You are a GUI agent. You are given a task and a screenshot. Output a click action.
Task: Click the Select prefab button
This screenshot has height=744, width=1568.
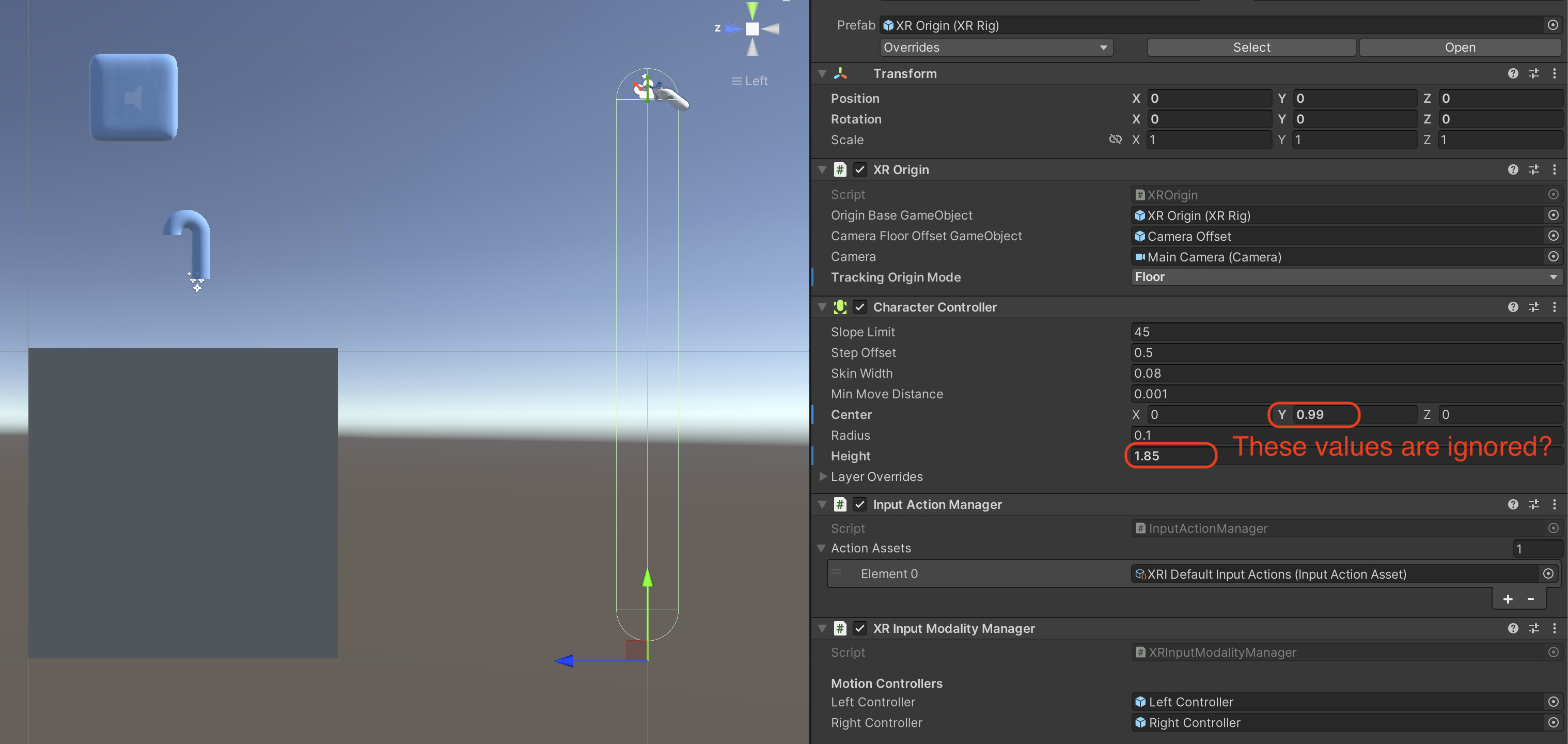1251,47
